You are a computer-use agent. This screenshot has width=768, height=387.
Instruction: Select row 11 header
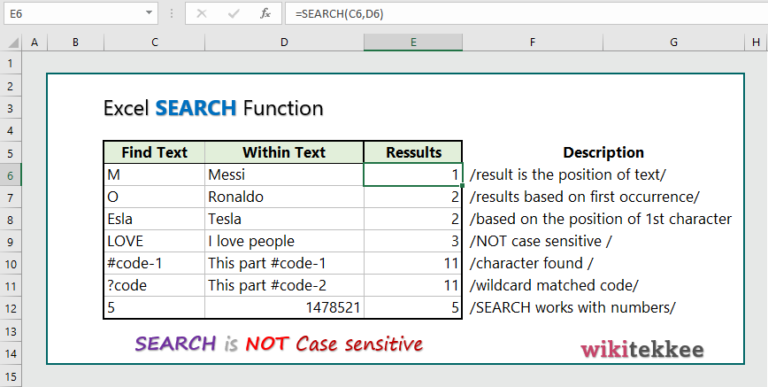tap(11, 286)
